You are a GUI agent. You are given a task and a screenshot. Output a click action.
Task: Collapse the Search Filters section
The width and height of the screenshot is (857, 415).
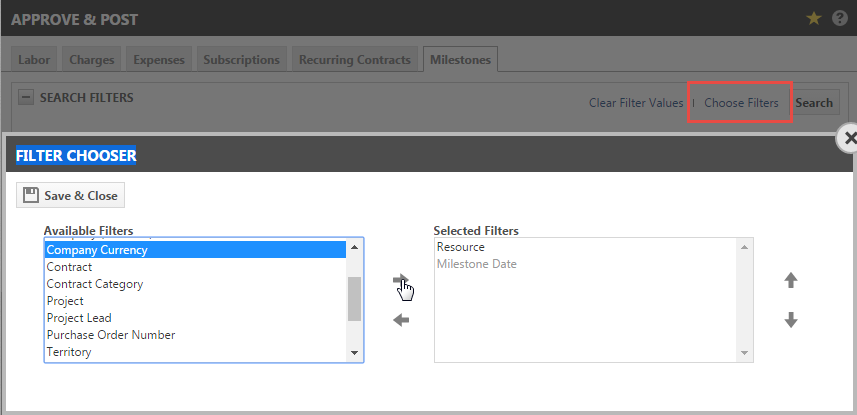[x=26, y=98]
